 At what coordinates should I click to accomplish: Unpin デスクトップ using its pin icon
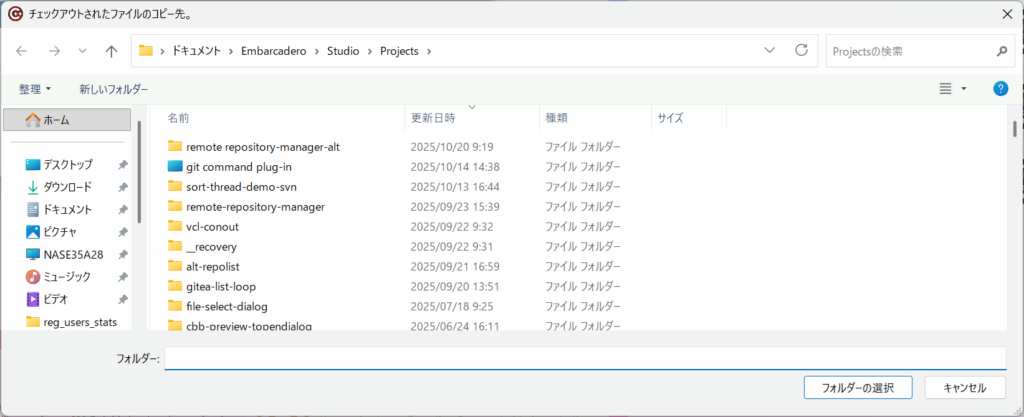[122, 165]
